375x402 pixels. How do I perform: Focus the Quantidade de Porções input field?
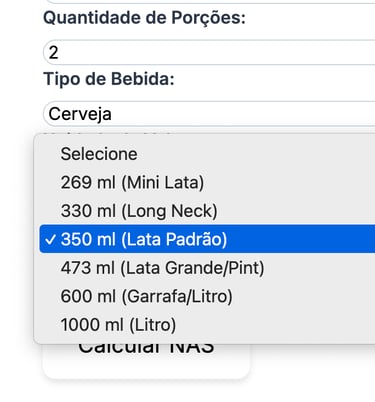tap(209, 52)
